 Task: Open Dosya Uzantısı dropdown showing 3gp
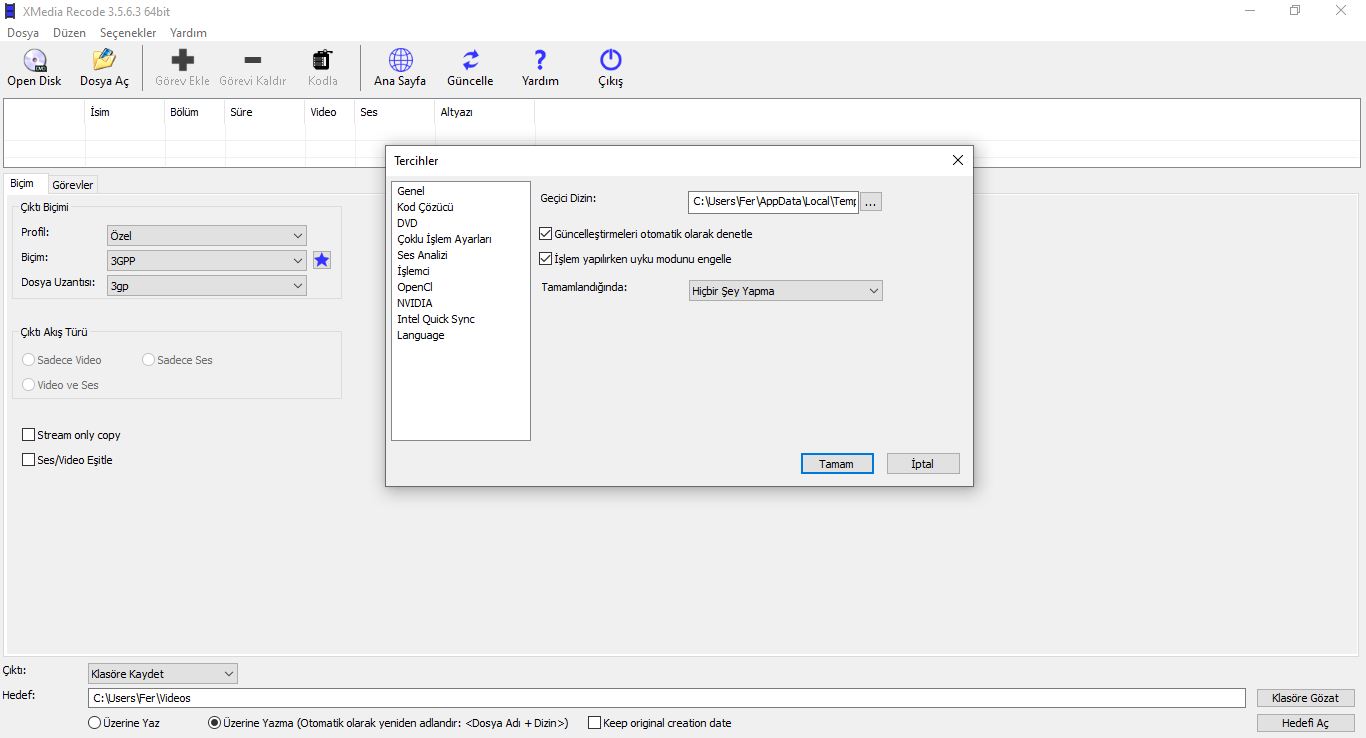point(207,286)
